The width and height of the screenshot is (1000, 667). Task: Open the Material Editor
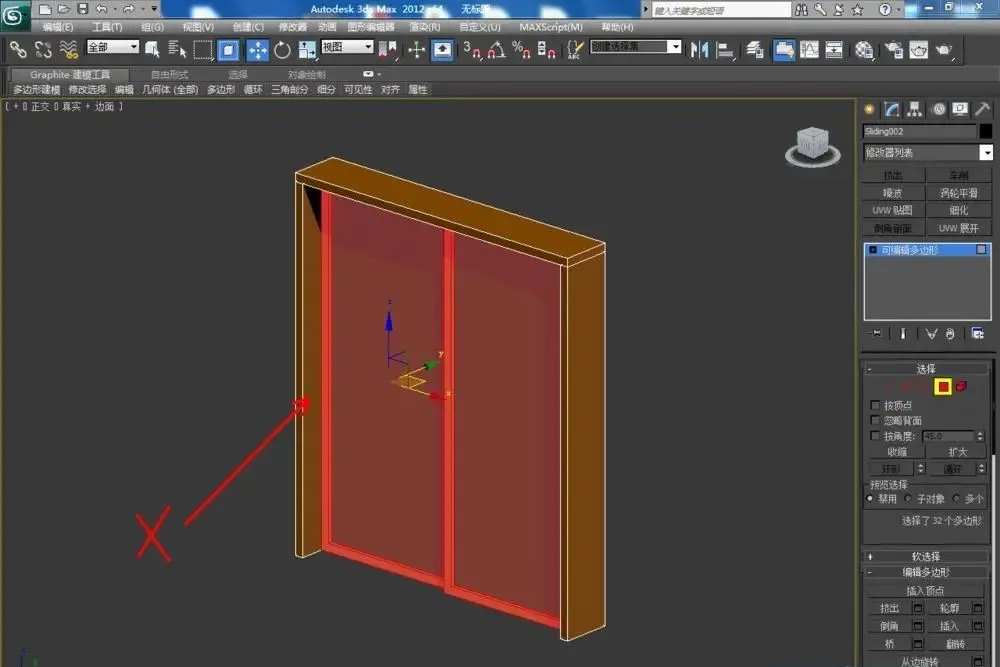864,49
